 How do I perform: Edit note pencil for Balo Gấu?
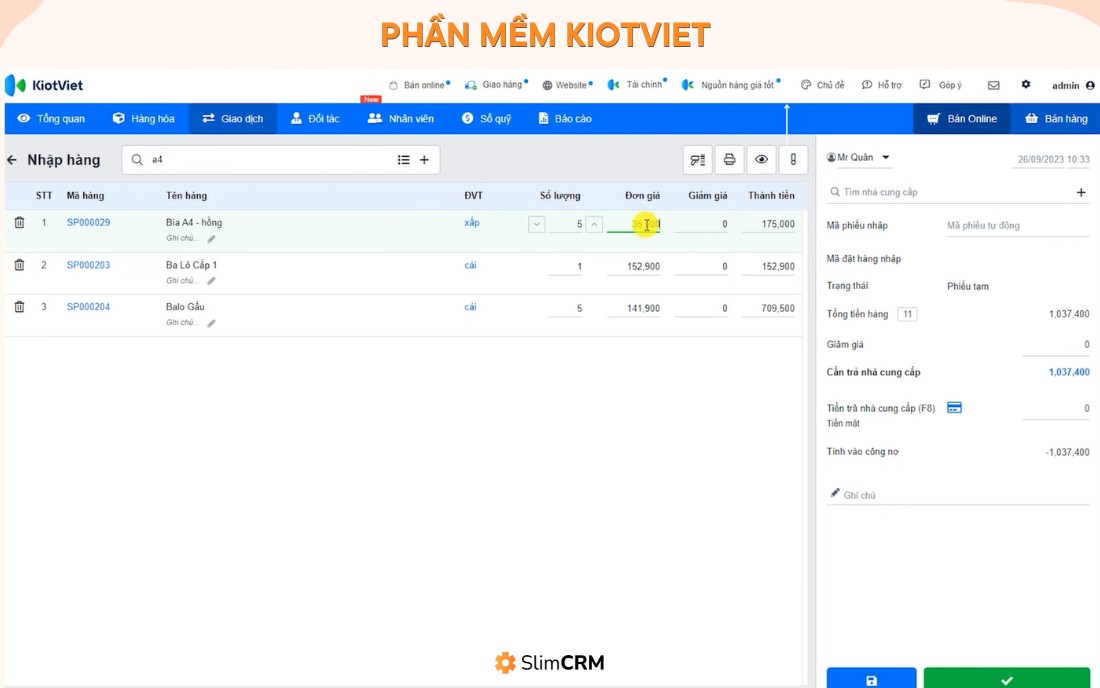(211, 323)
